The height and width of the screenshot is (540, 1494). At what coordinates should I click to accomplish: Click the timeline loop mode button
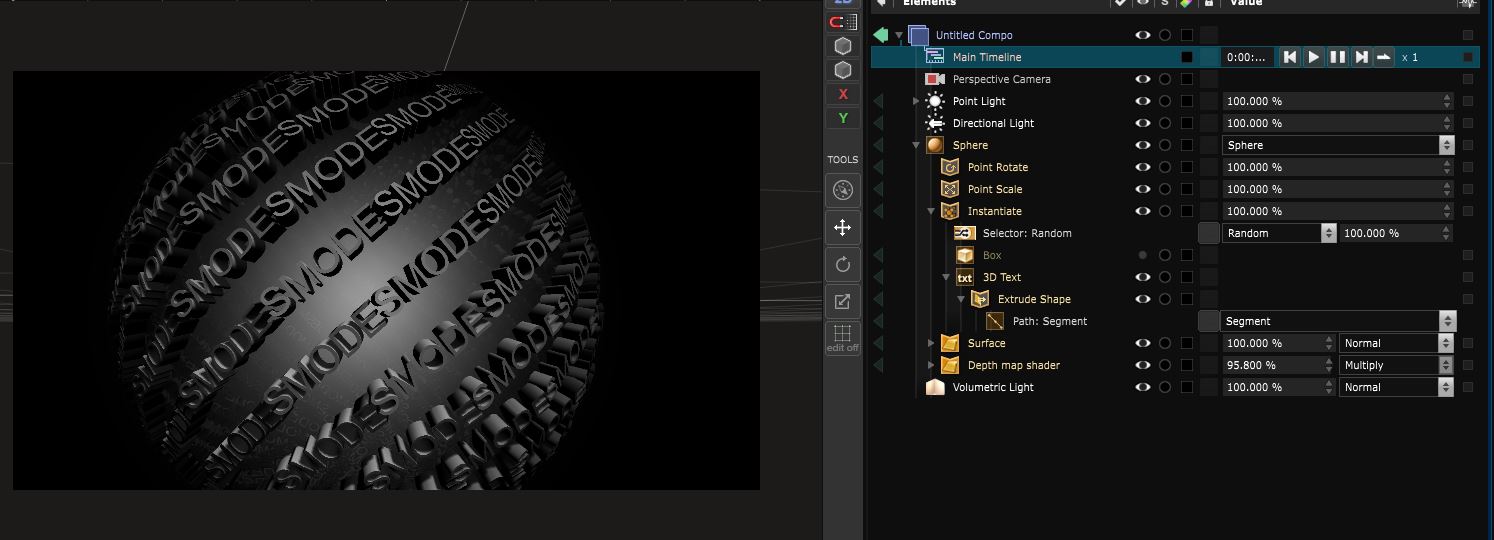1384,57
